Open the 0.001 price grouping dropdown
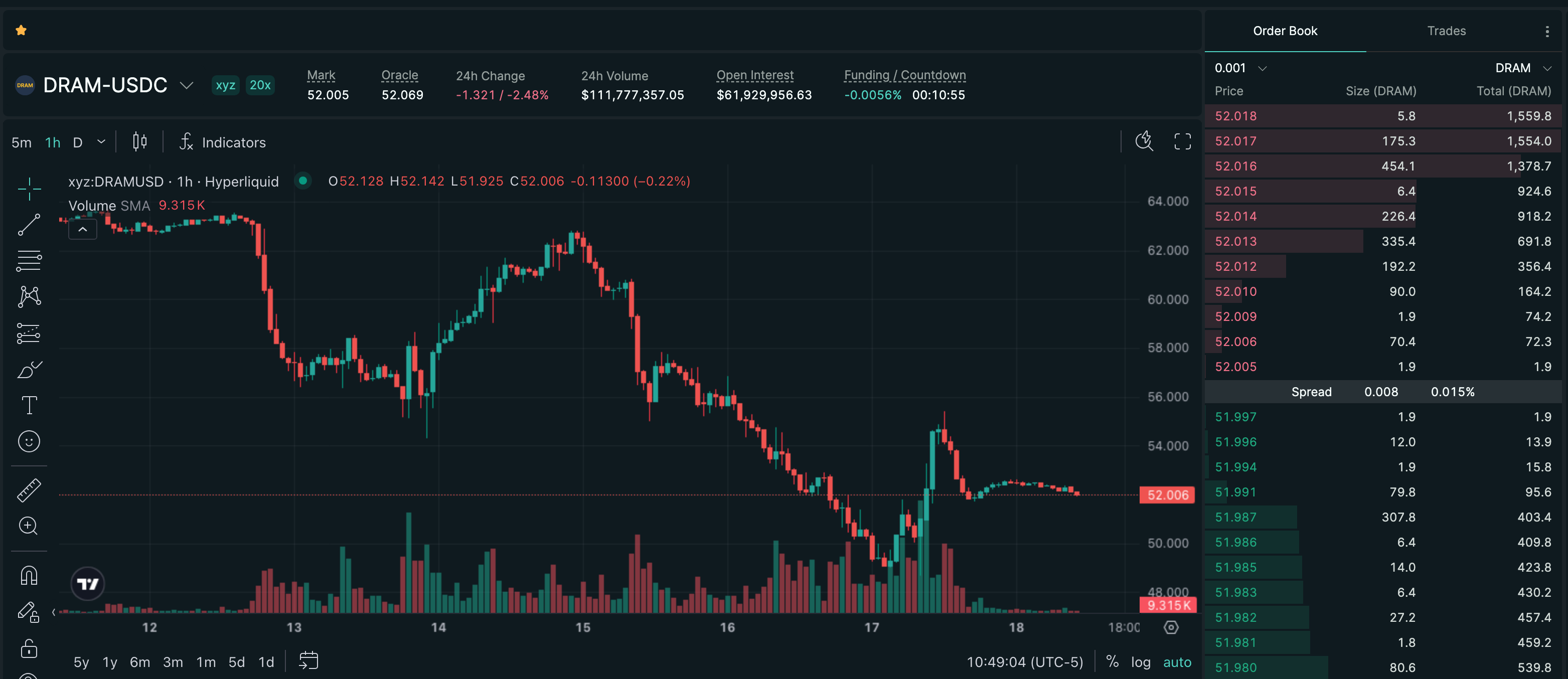 click(1240, 68)
